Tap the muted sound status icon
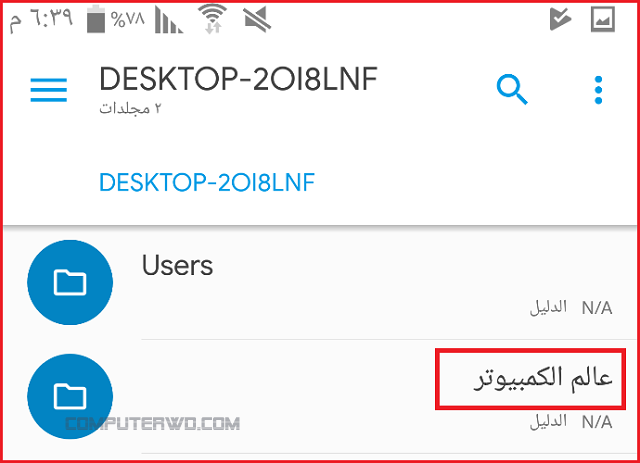Viewport: 640px width, 463px height. point(257,19)
